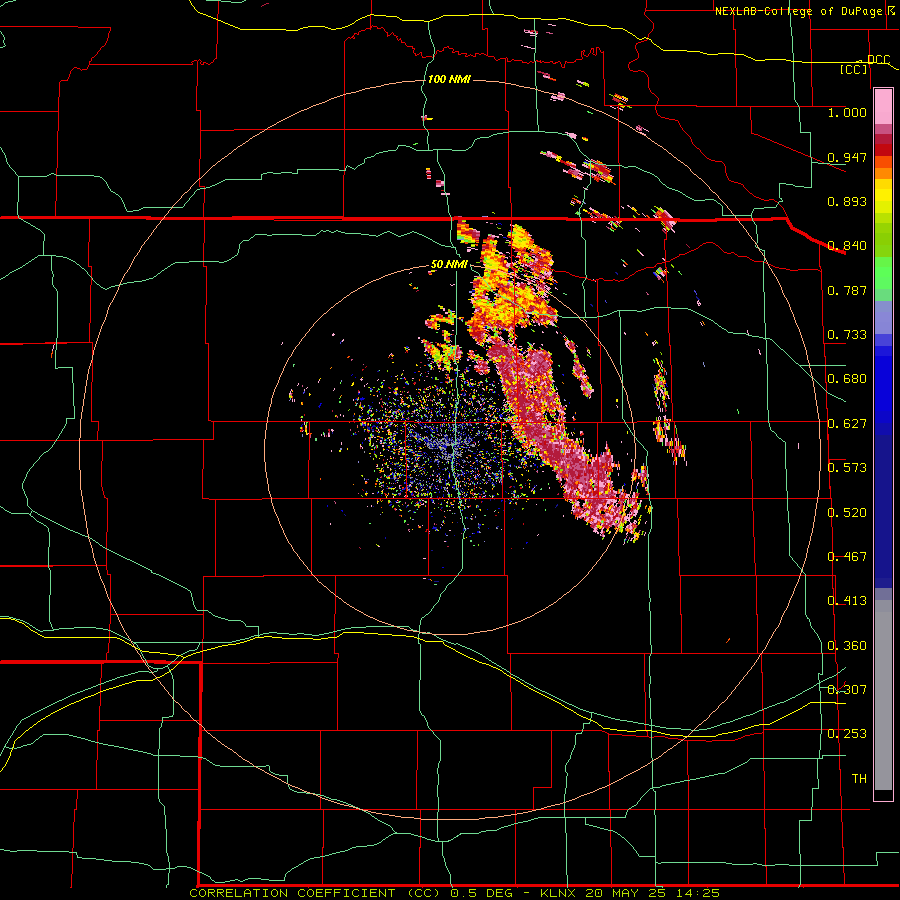Click the 0.893 color scale label
This screenshot has width=900, height=900.
[x=847, y=201]
